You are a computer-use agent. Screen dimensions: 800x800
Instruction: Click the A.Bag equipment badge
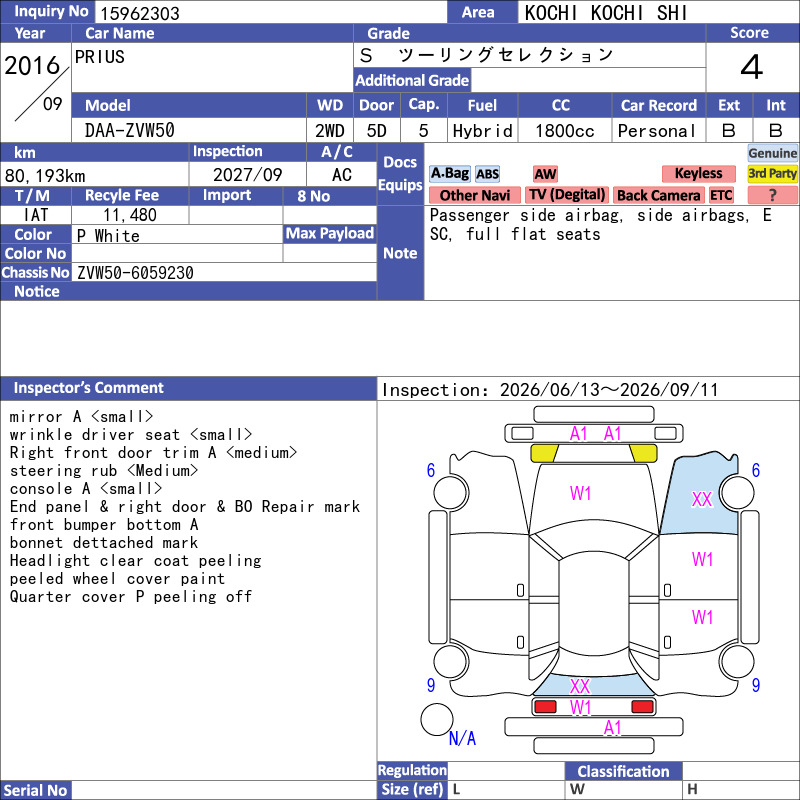coord(449,173)
